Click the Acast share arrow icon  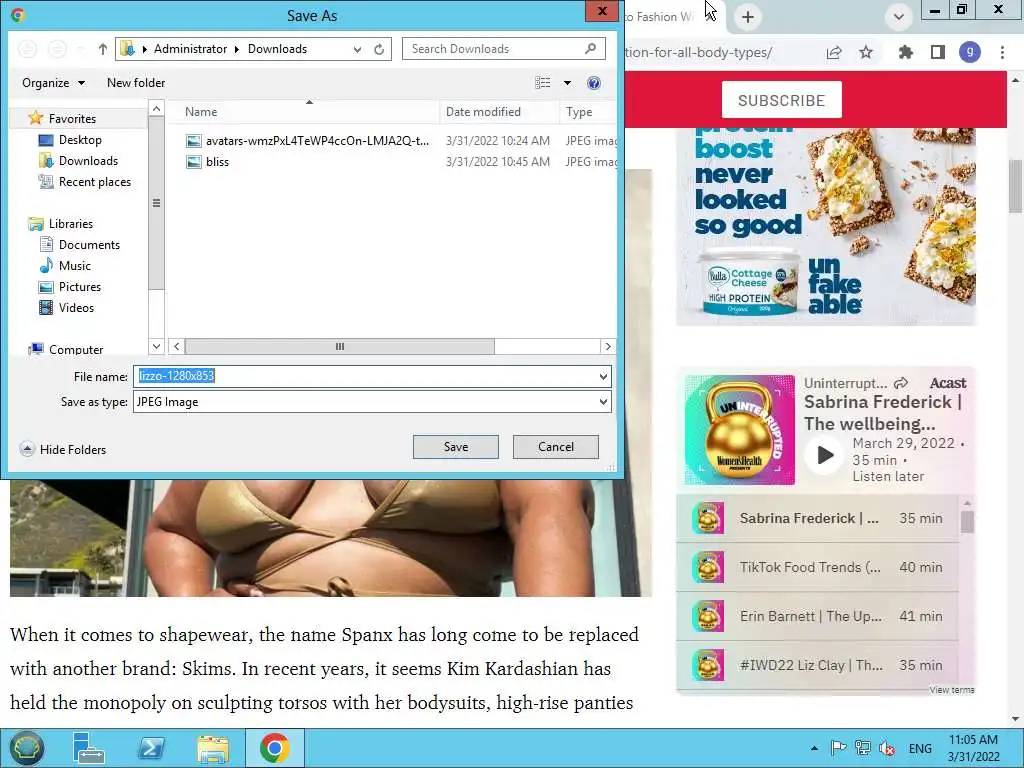pos(901,383)
